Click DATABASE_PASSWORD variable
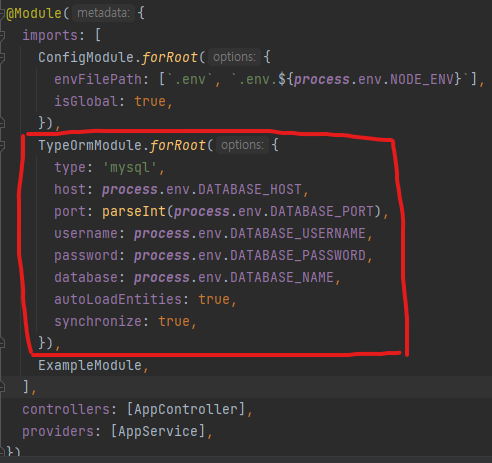Viewport: 492px width, 463px height. point(298,255)
